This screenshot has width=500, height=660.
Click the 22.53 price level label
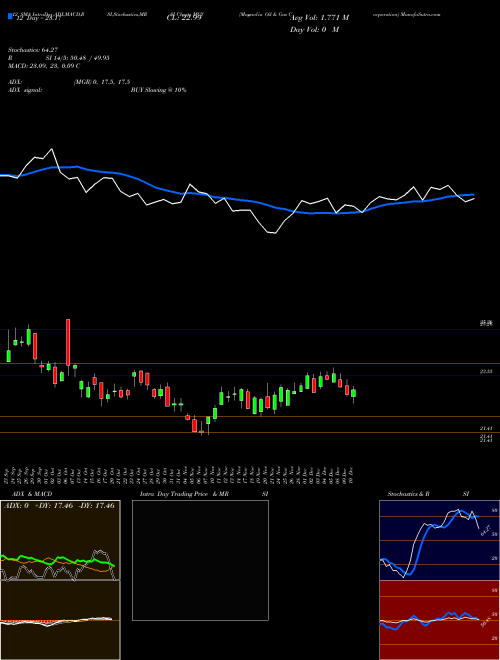[486, 371]
